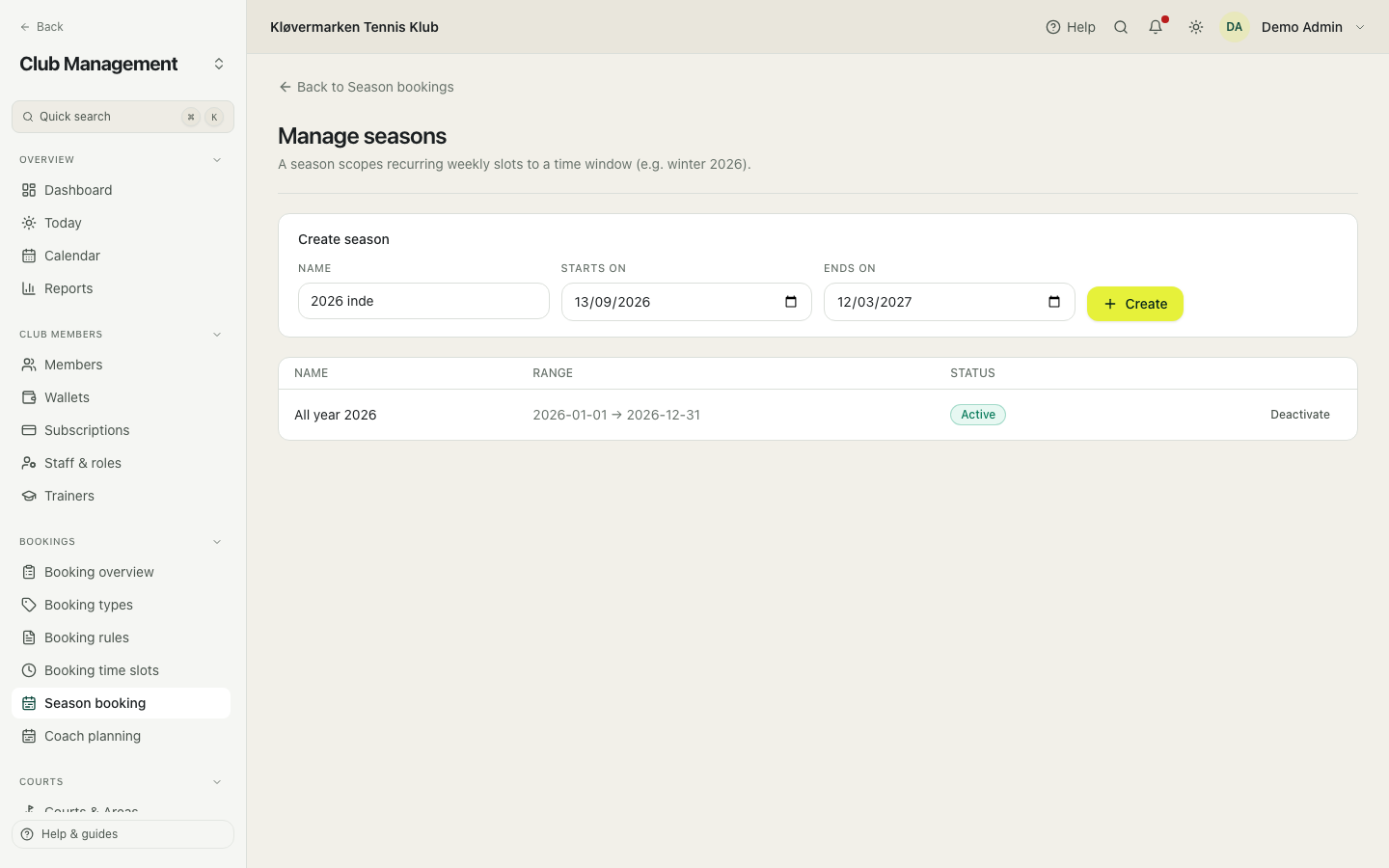1389x868 pixels.
Task: Open notifications bell
Action: pos(1156,27)
